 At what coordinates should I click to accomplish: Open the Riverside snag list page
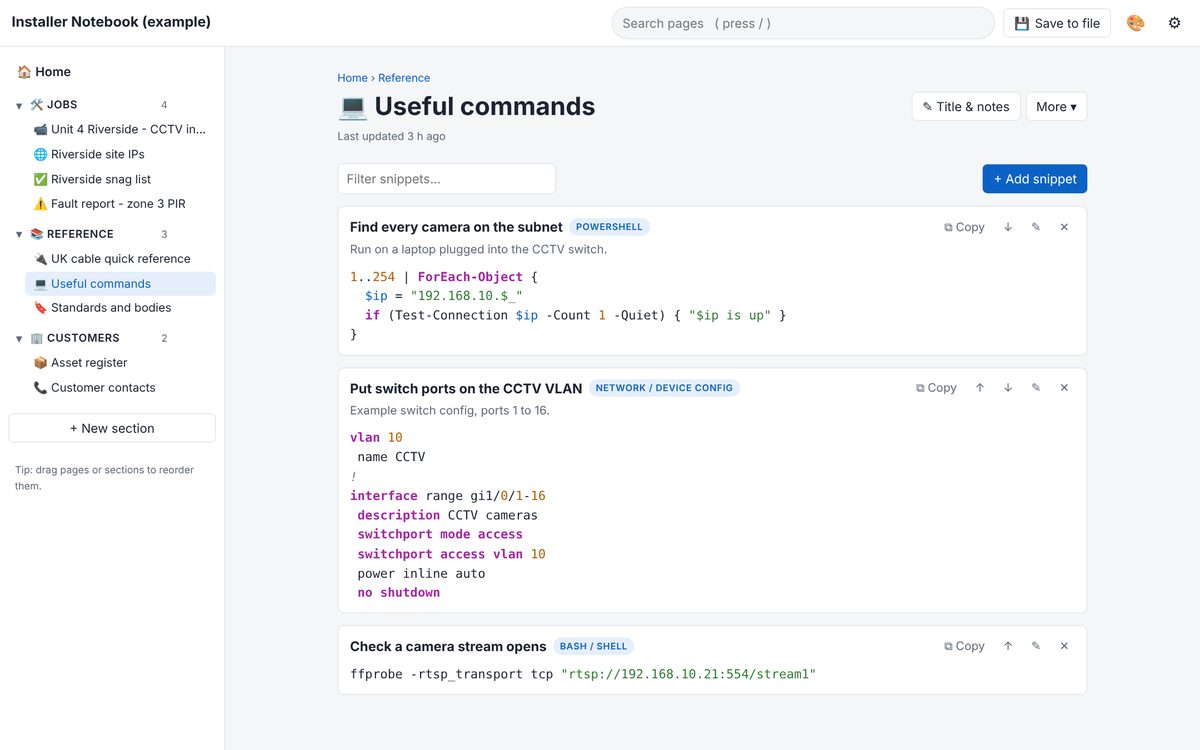120,179
